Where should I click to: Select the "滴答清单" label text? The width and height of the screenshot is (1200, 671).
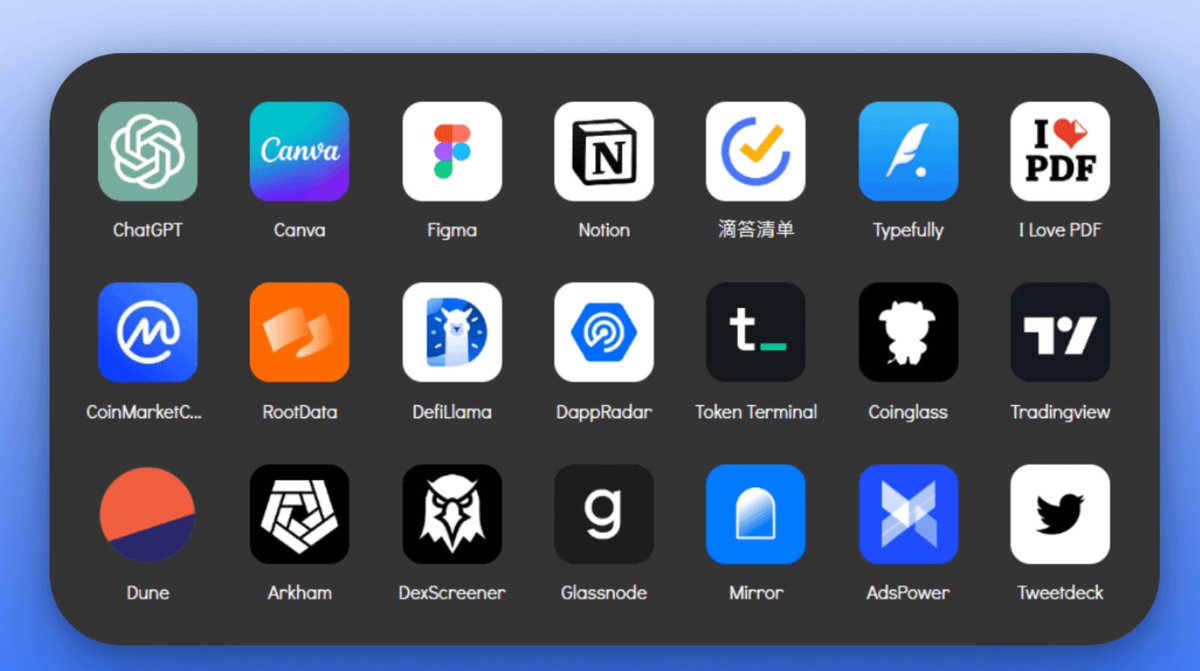click(x=756, y=230)
